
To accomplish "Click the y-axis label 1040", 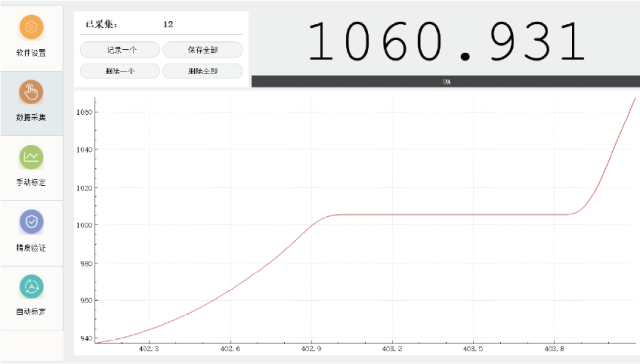I will 84,150.
